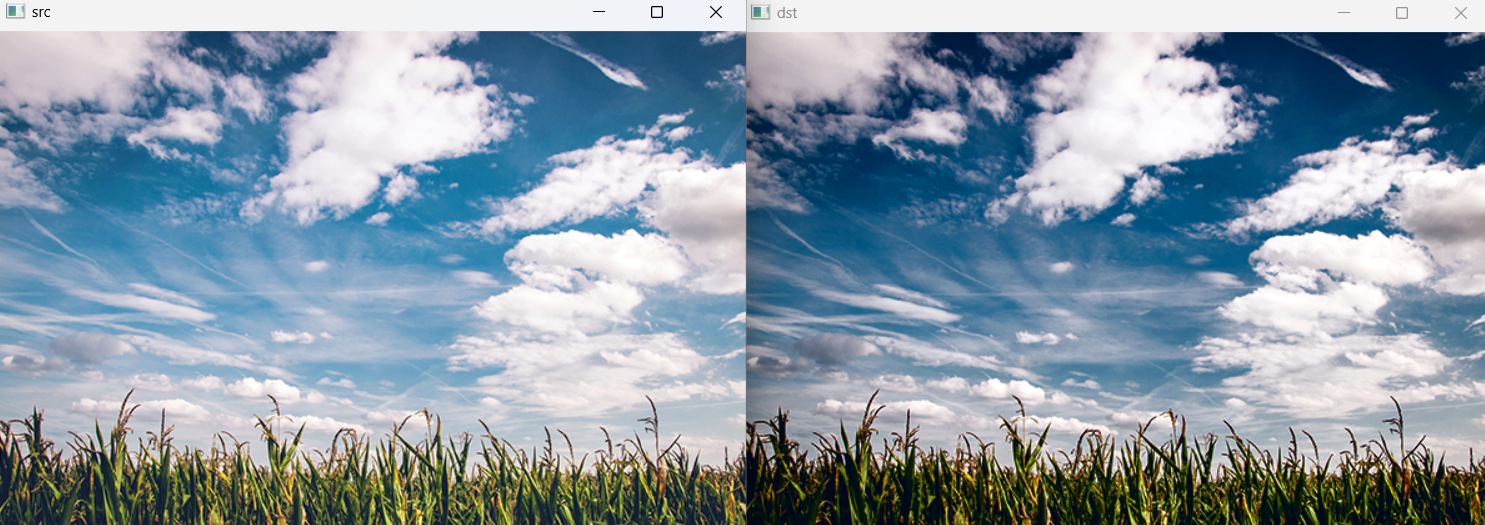Click the image in the dst window
Viewport: 1485px width, 525px height.
coord(1116,278)
